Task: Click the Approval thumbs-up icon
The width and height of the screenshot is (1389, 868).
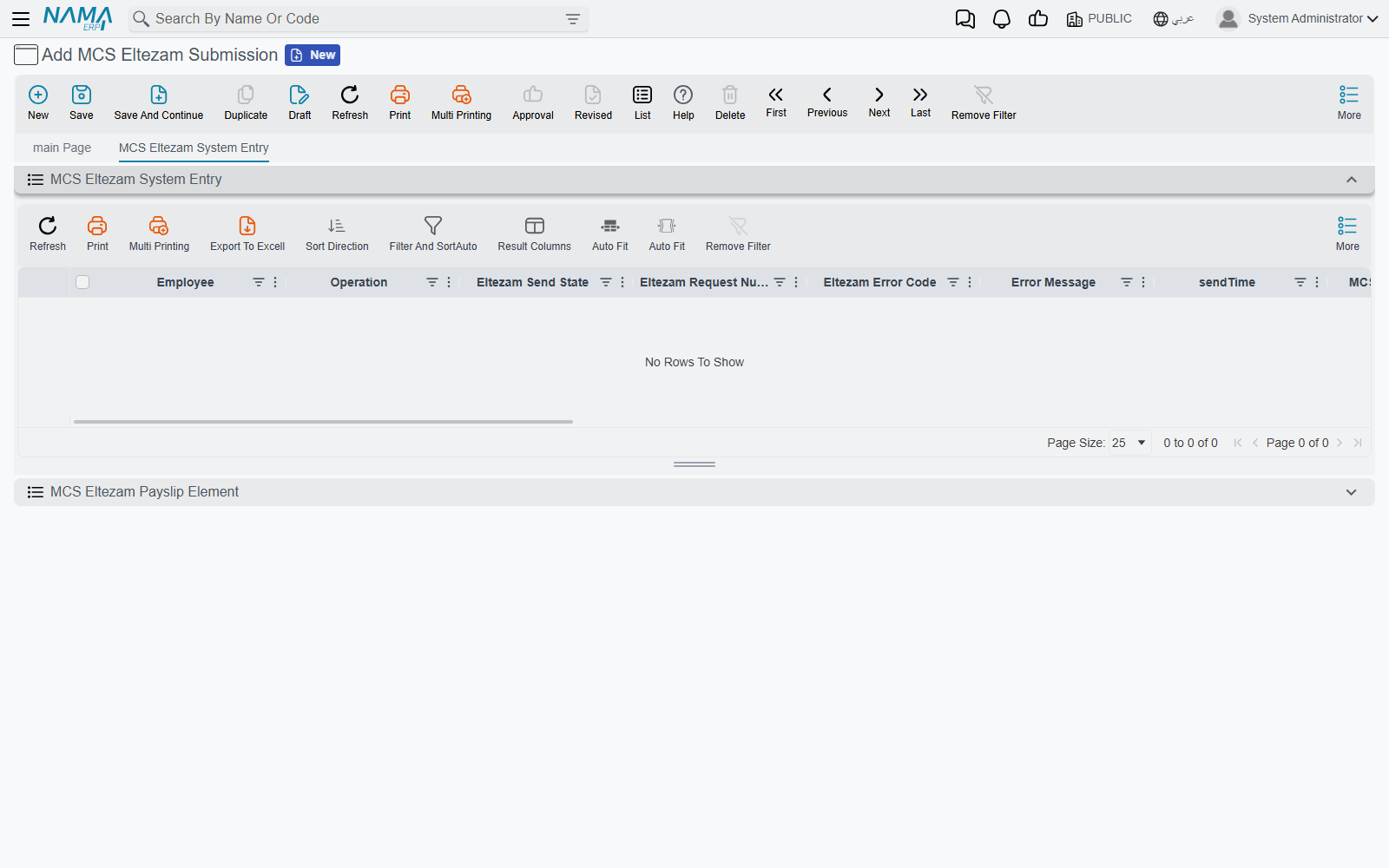Action: point(533,95)
